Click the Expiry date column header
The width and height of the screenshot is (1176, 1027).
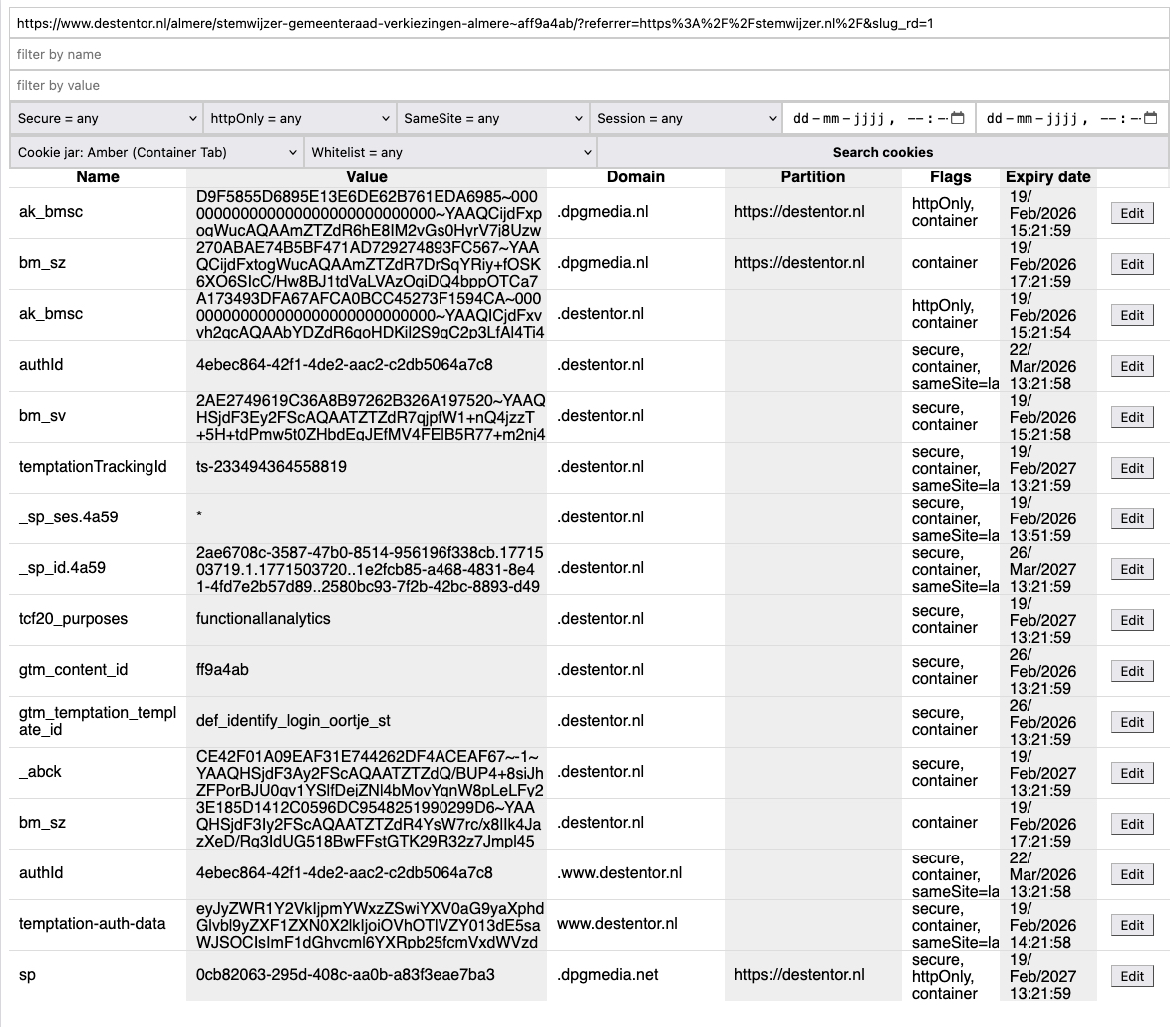[x=1047, y=176]
